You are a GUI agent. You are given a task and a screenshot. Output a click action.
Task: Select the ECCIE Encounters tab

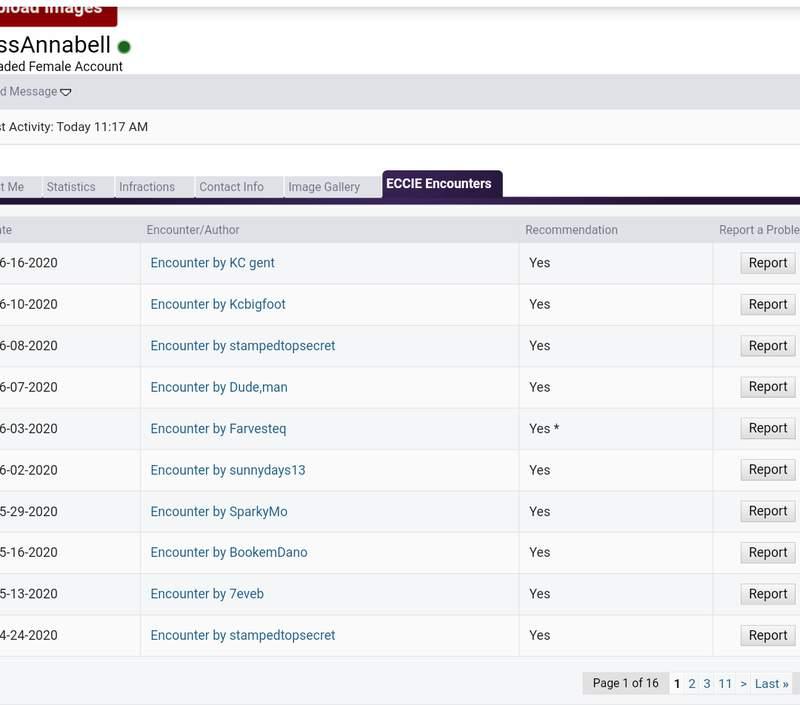(439, 184)
